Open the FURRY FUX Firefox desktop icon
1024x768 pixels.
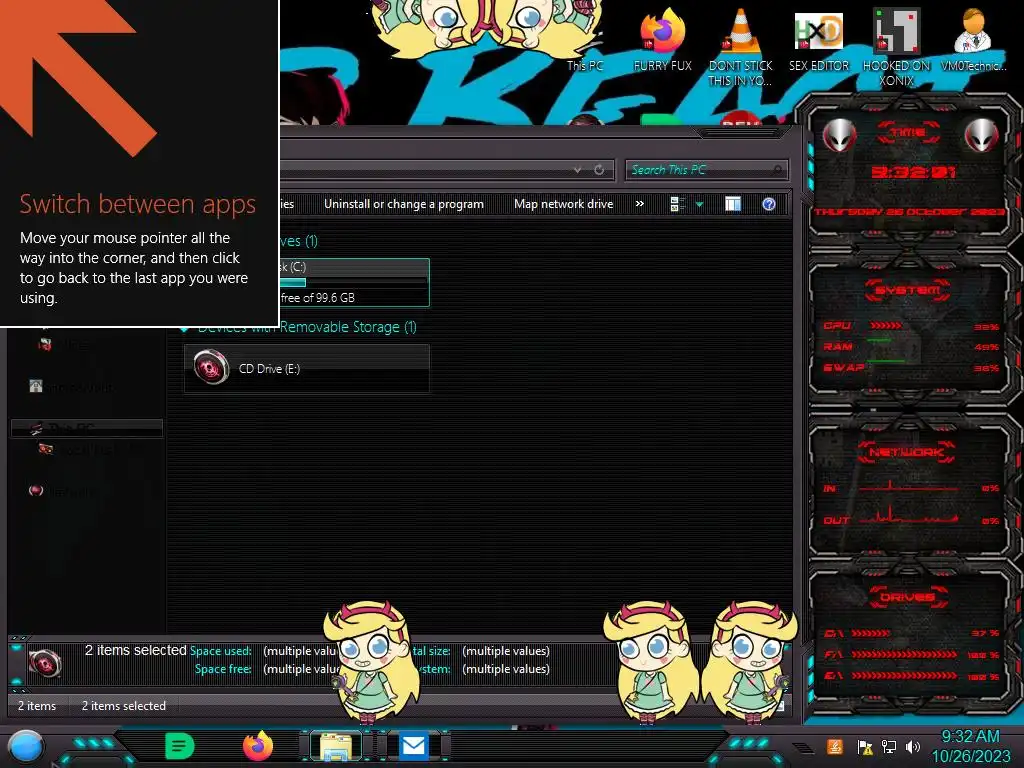click(662, 38)
